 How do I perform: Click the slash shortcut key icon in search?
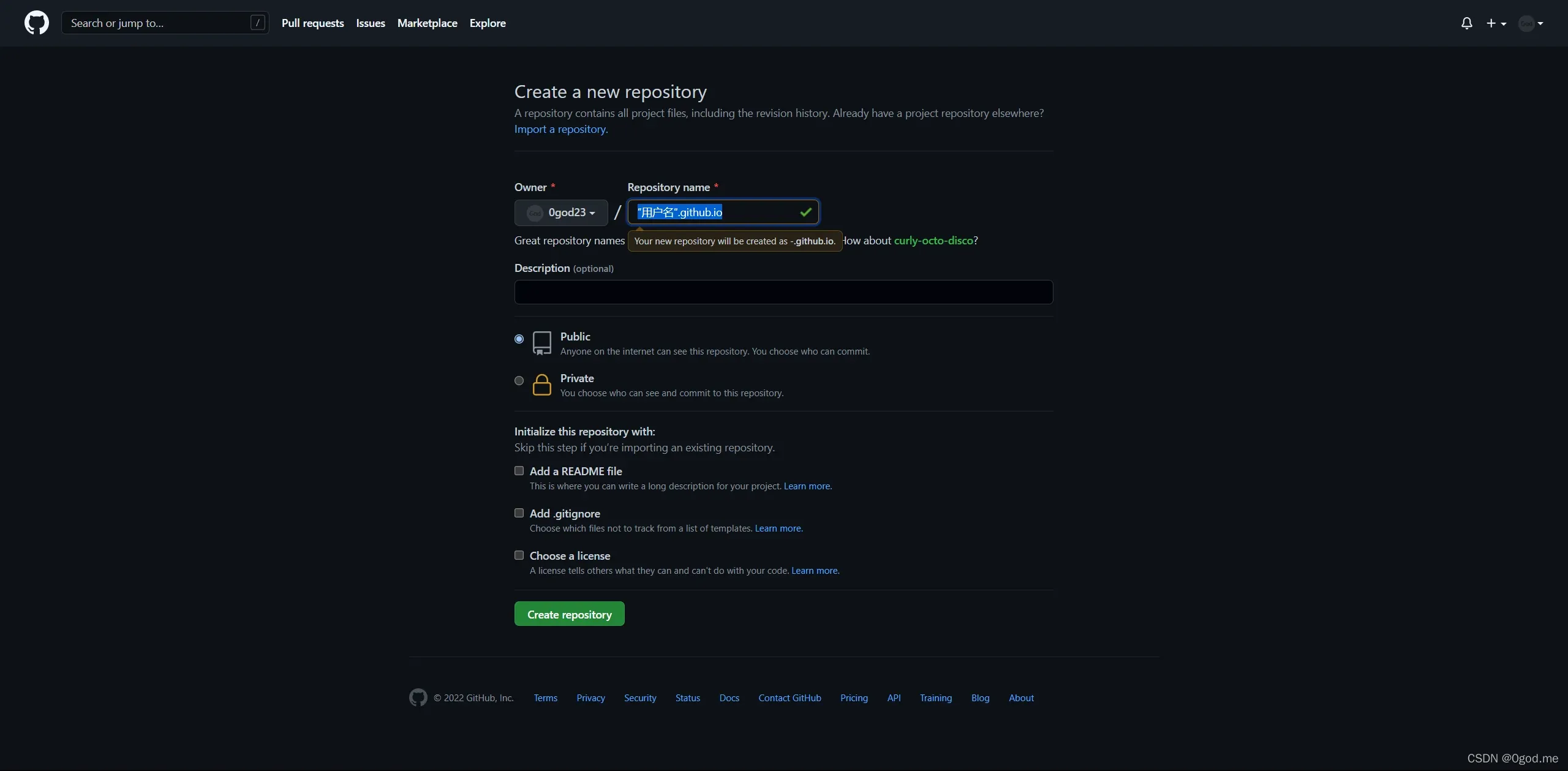tap(258, 23)
